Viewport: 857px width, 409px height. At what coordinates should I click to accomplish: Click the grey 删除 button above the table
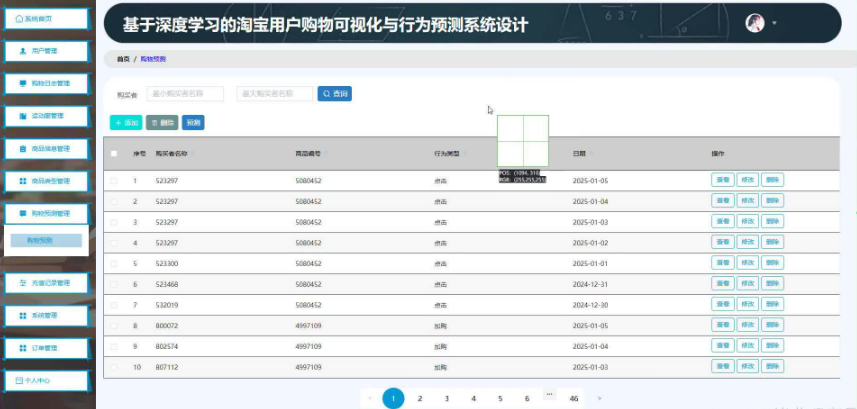coord(162,123)
